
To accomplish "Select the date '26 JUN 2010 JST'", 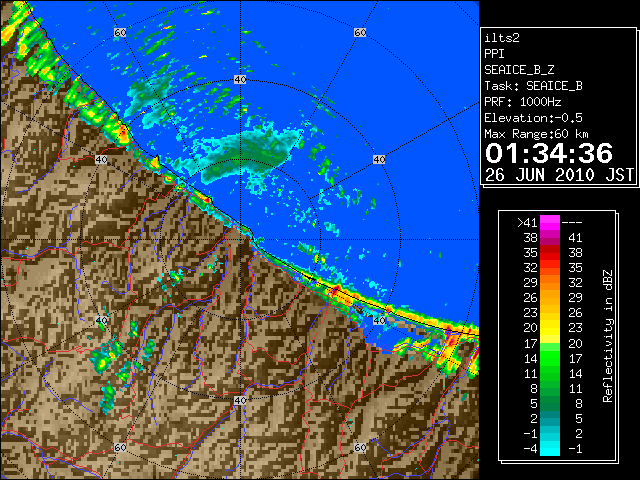I will (559, 175).
